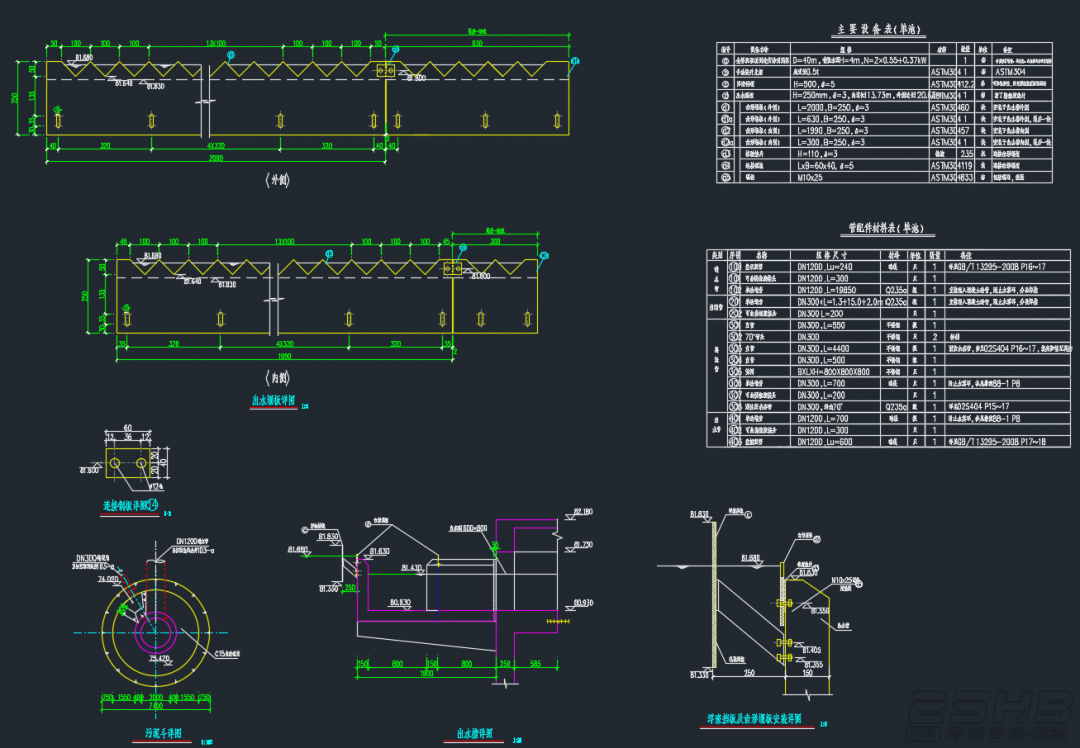Click the DN300, L=700 cell
This screenshot has height=748, width=1080.
point(821,384)
